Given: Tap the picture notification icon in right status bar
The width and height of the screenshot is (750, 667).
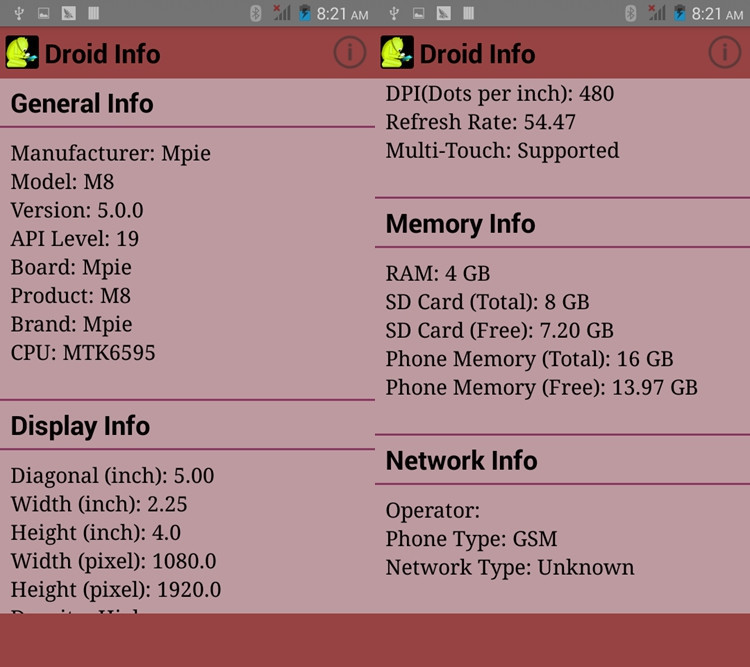Looking at the screenshot, I should pos(418,13).
